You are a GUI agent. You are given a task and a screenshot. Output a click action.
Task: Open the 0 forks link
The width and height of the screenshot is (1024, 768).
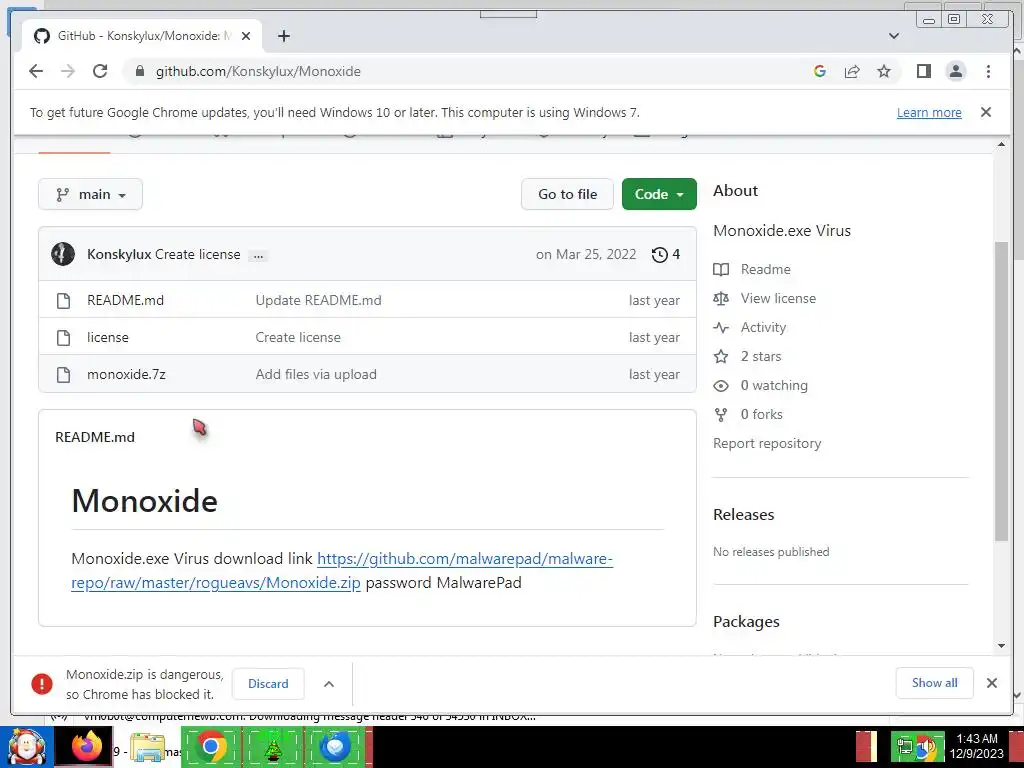(x=761, y=414)
